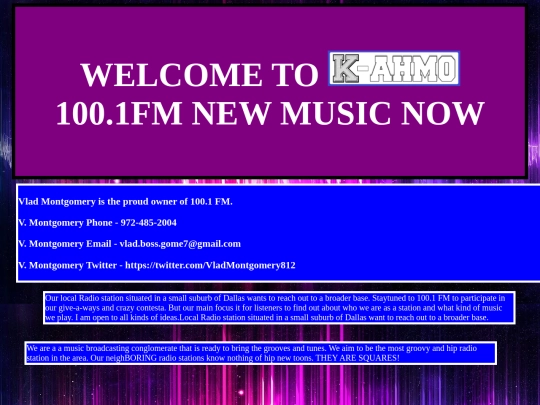
Task: Click the heading line "WELCOME TO"
Action: (x=200, y=75)
